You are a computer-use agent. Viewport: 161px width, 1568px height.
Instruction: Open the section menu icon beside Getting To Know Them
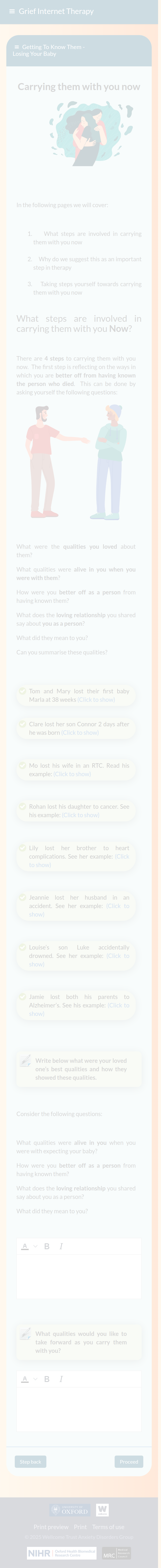pos(16,47)
